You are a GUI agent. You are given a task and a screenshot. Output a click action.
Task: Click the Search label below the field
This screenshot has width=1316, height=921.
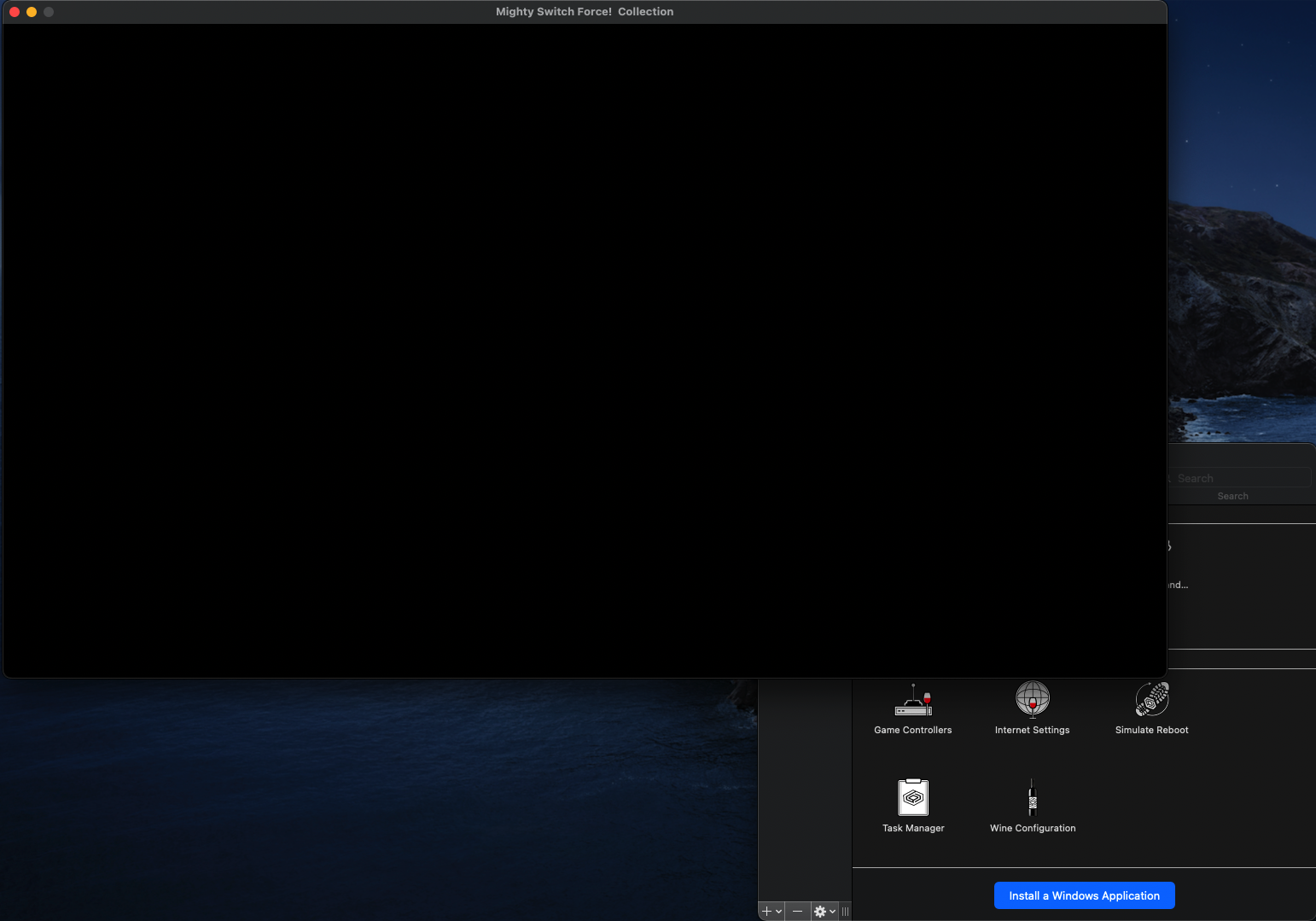tap(1232, 496)
